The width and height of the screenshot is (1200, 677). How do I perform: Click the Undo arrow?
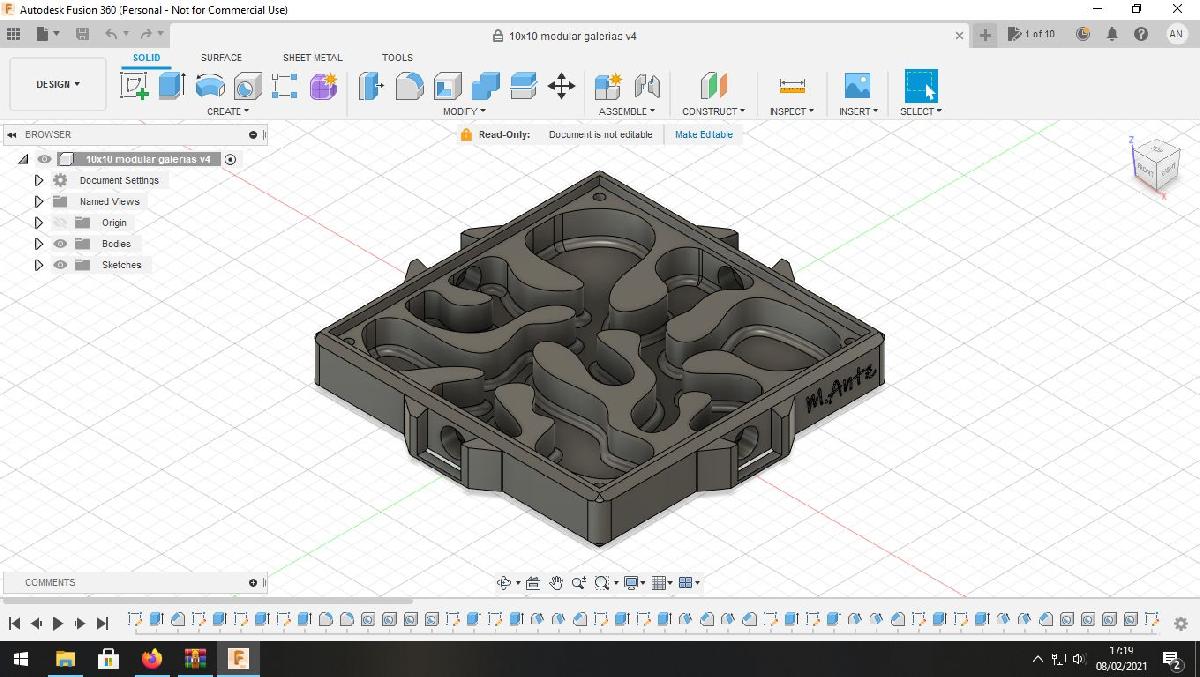[112, 34]
